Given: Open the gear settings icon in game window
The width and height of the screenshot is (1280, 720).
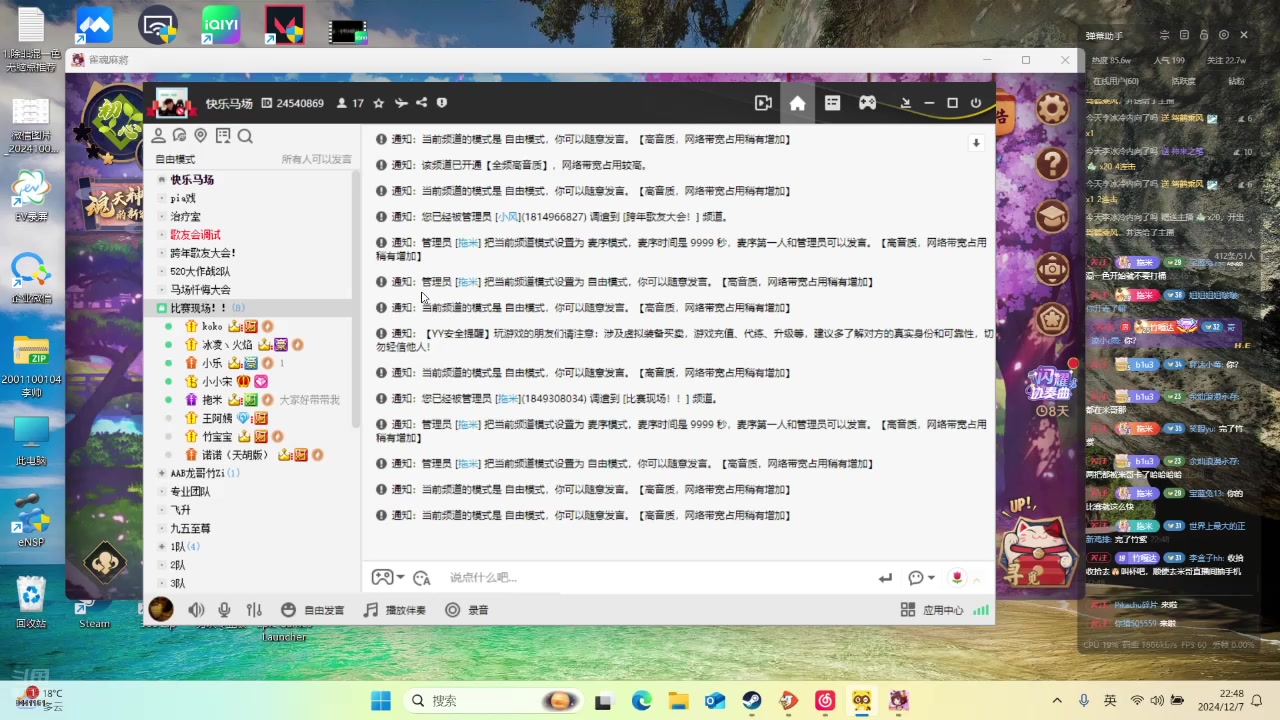Looking at the screenshot, I should point(1052,108).
